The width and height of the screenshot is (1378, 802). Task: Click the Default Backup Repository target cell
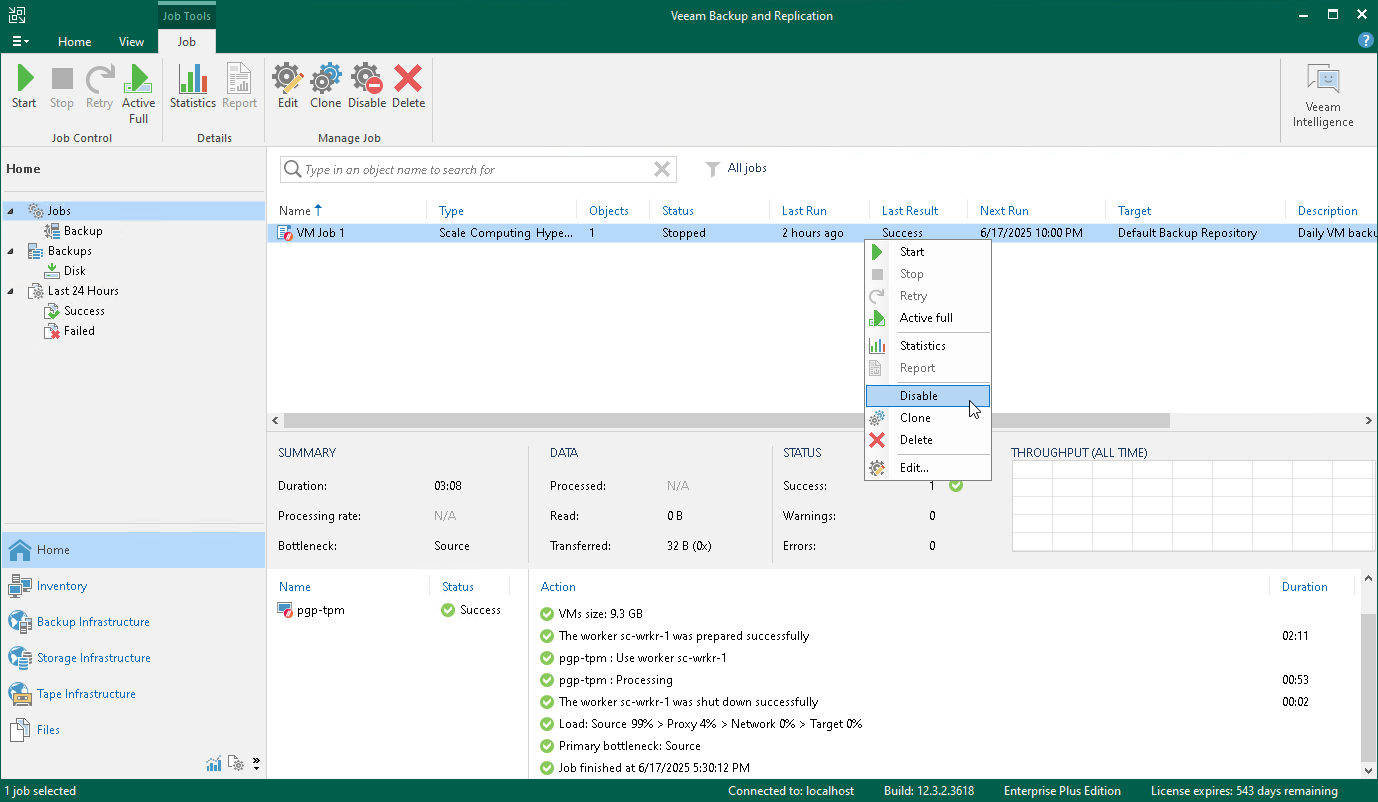(x=1187, y=233)
